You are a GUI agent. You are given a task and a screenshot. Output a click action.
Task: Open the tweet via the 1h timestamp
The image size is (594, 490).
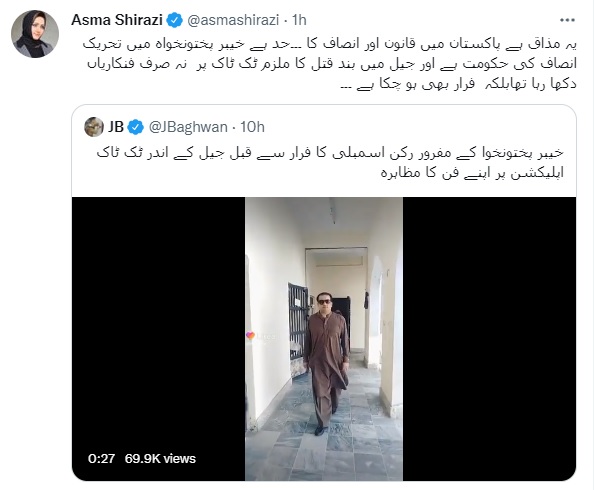pos(299,20)
